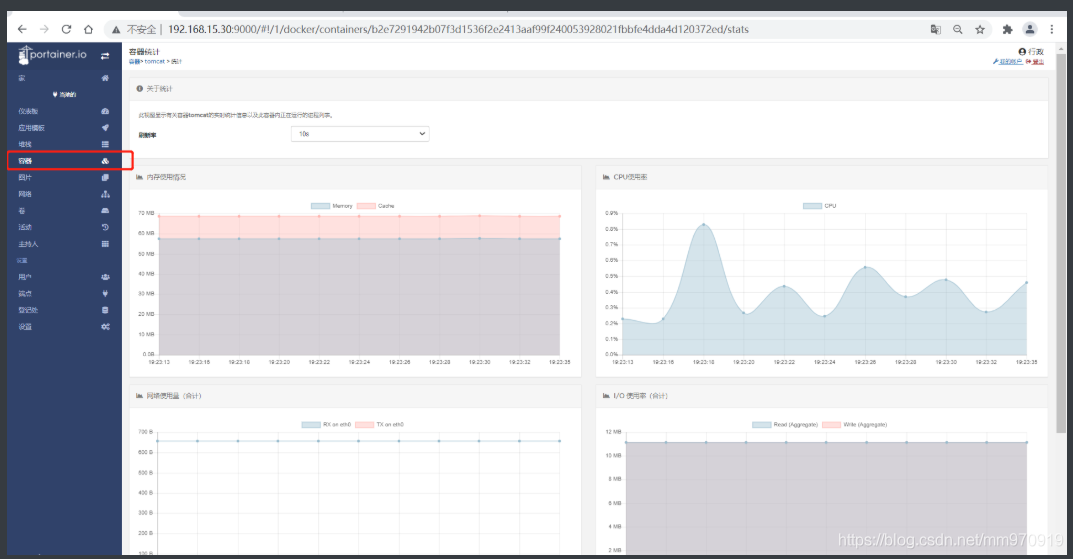The image size is (1073, 559).
Task: Open Volumes via the drive icon
Action: click(x=105, y=211)
